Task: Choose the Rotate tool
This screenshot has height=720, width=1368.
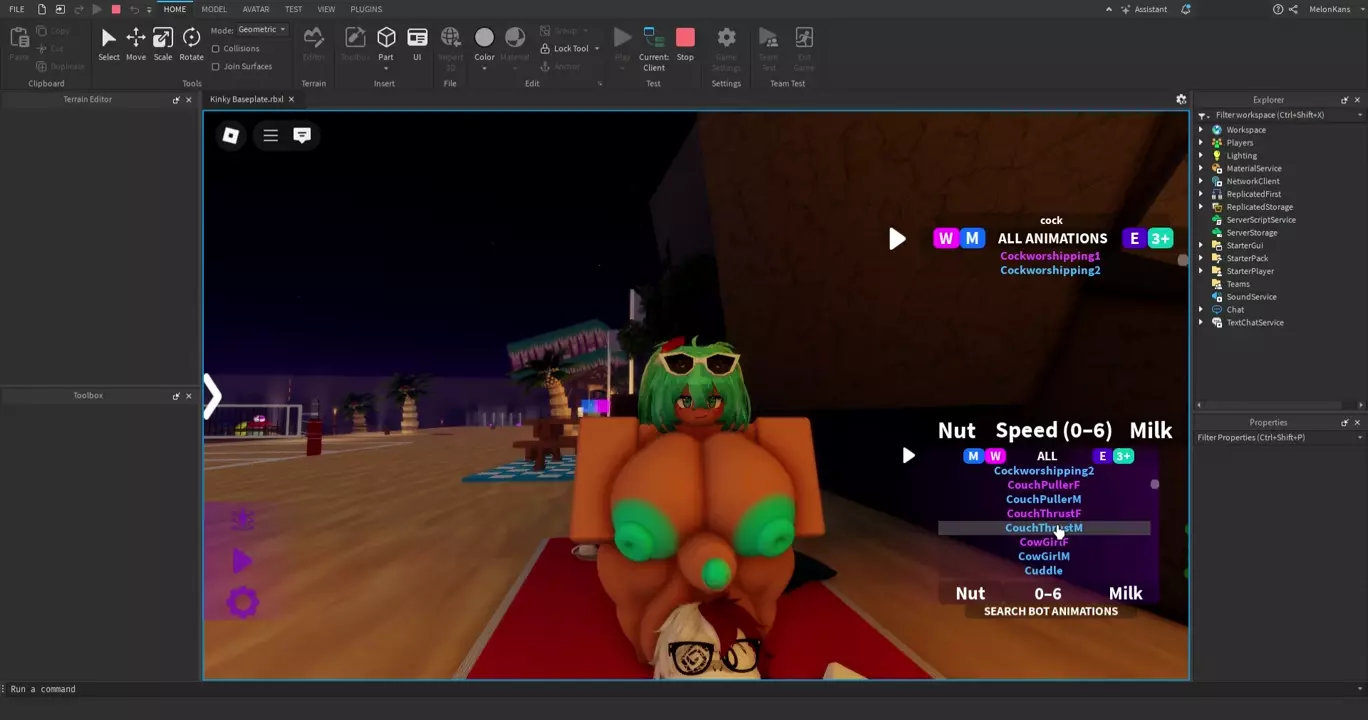Action: (x=191, y=43)
